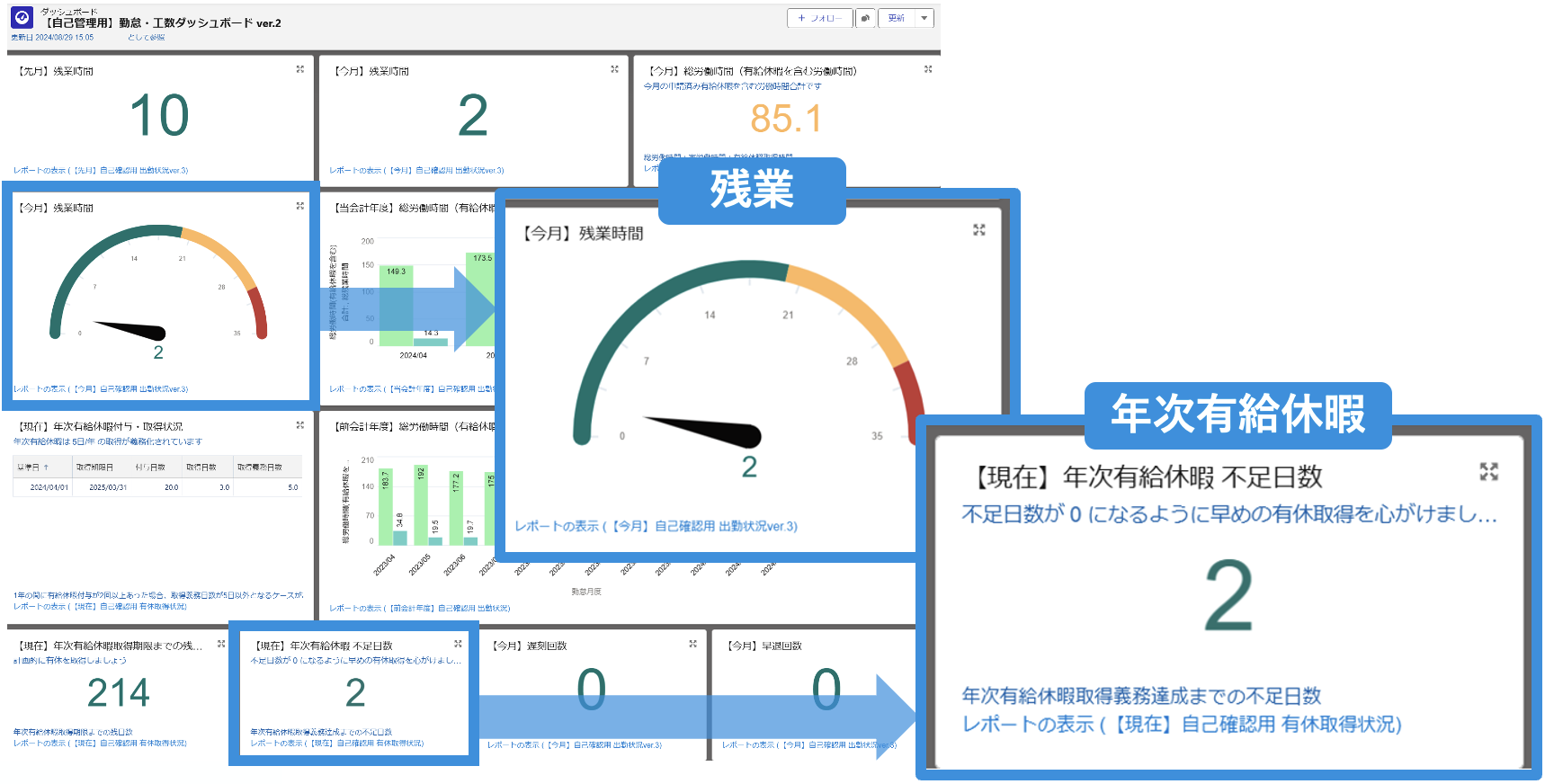Open report link under the 214 remaining-days metric

(100, 744)
